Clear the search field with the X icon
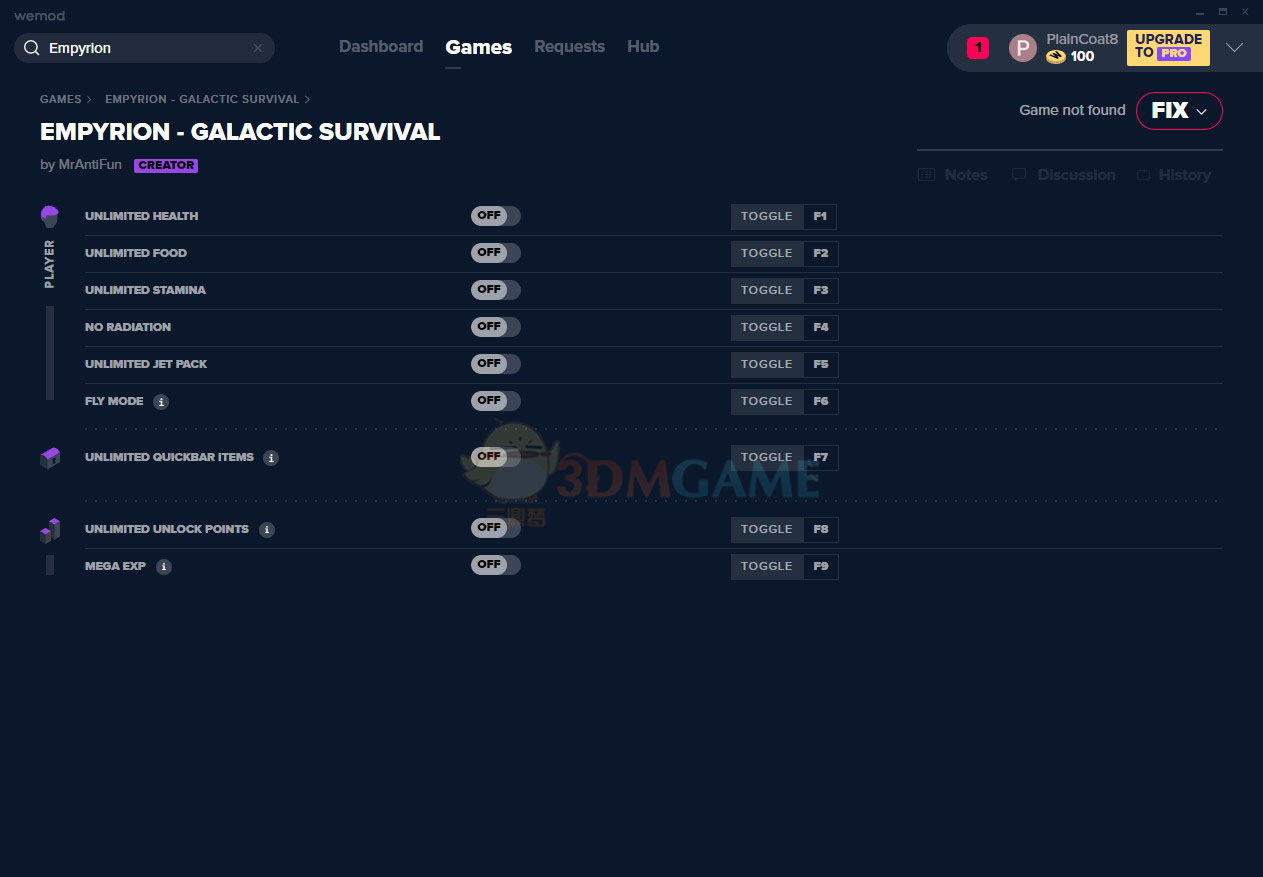The height and width of the screenshot is (877, 1263). pos(258,48)
